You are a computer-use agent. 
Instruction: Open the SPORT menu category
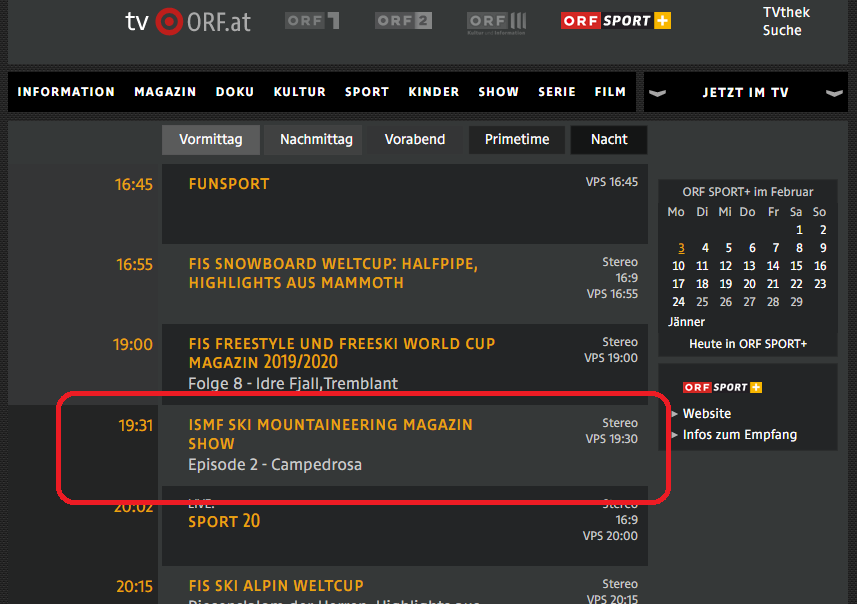click(x=367, y=92)
